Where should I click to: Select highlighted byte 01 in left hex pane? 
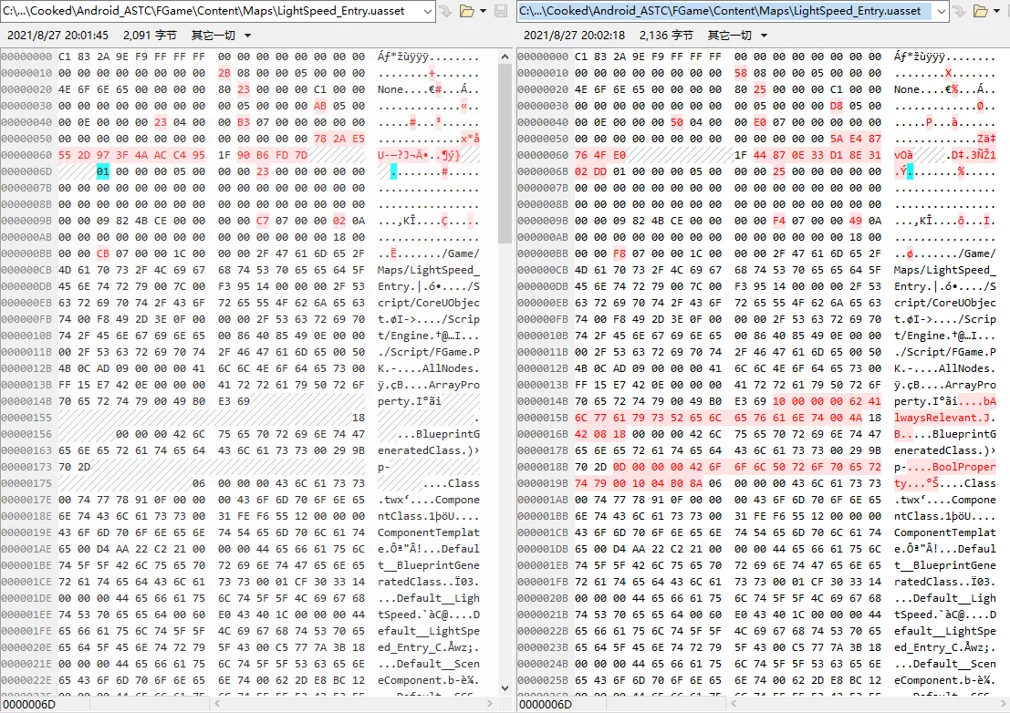103,172
